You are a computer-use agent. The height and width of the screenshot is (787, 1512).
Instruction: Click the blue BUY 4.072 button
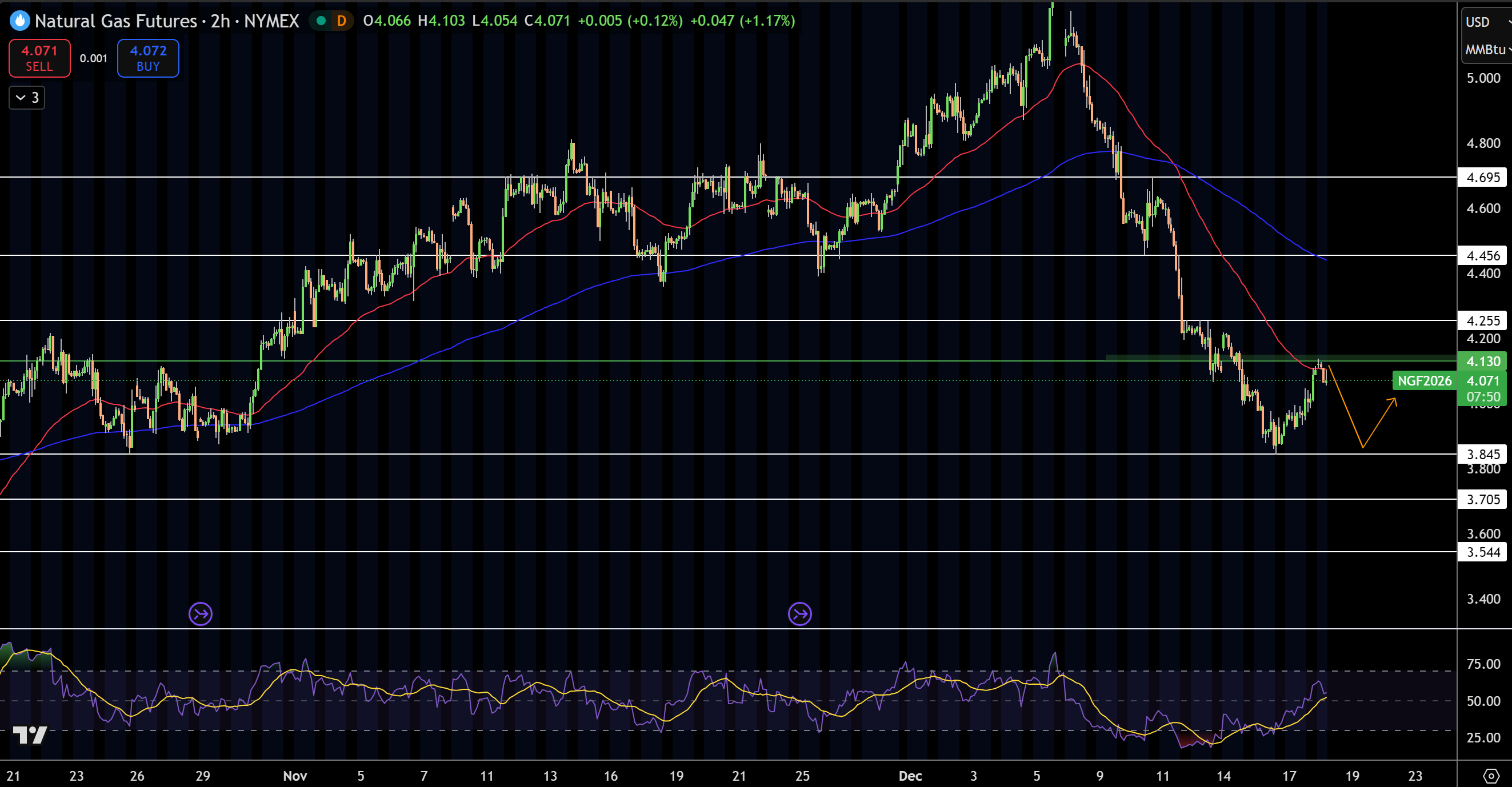tap(148, 58)
